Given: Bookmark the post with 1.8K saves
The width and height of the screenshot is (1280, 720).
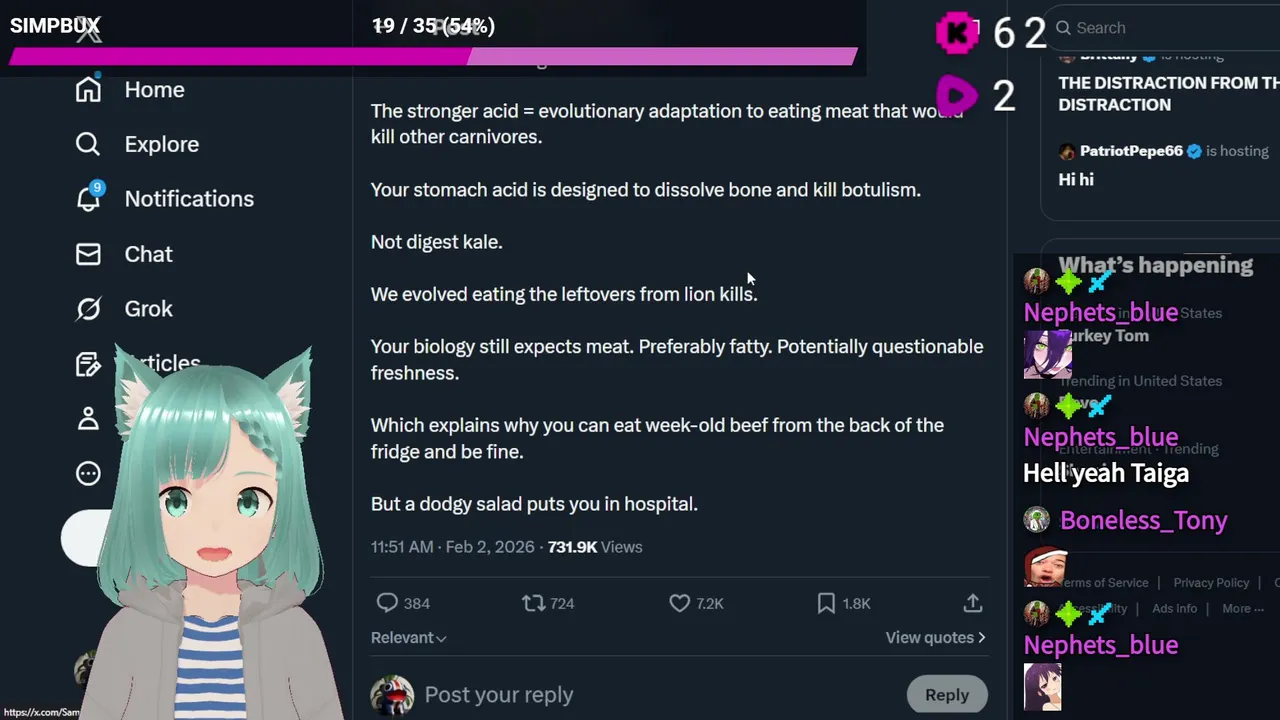Looking at the screenshot, I should (x=826, y=603).
